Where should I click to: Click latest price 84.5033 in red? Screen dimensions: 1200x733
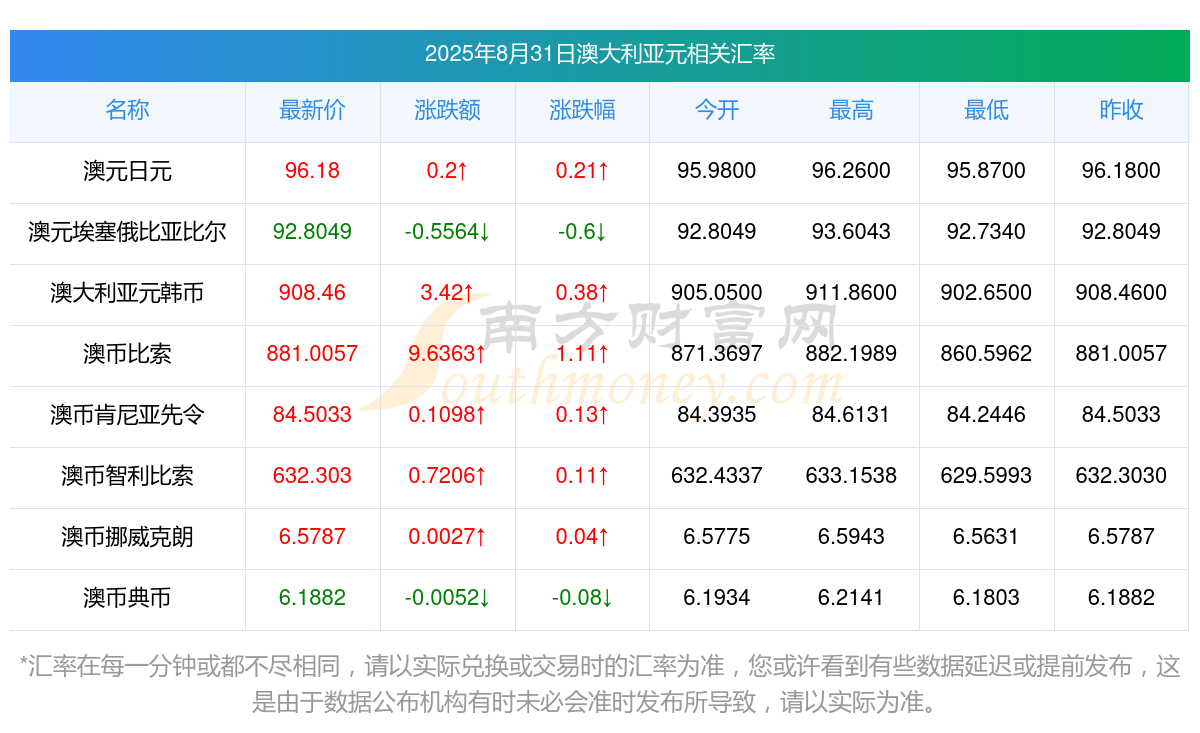pos(312,415)
